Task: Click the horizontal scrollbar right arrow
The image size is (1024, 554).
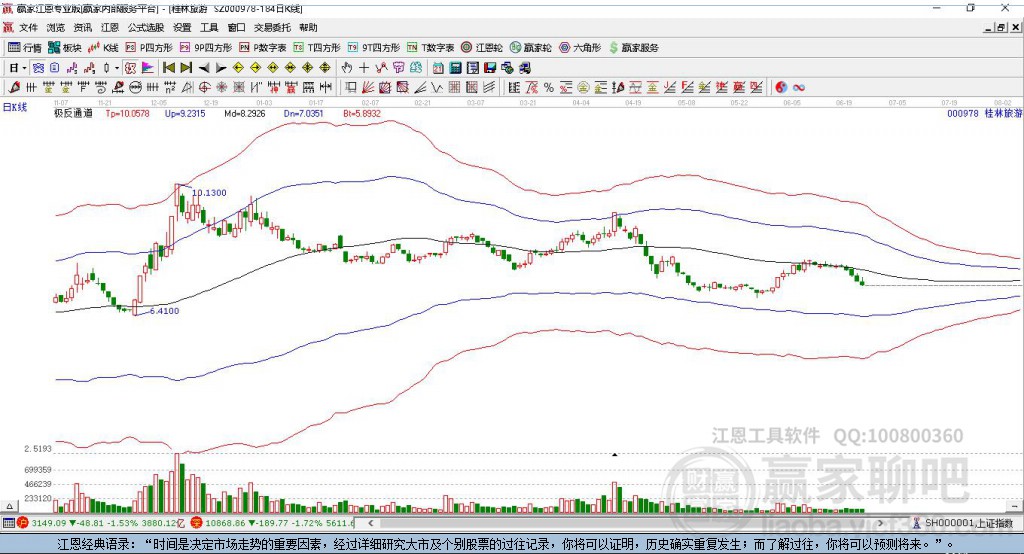Action: pos(880,523)
